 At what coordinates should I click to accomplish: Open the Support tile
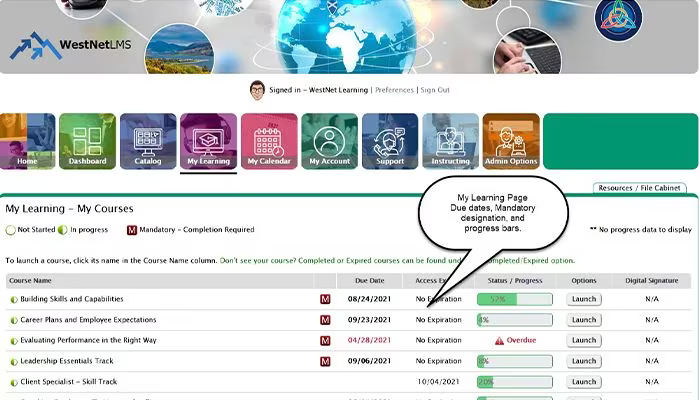tap(390, 141)
